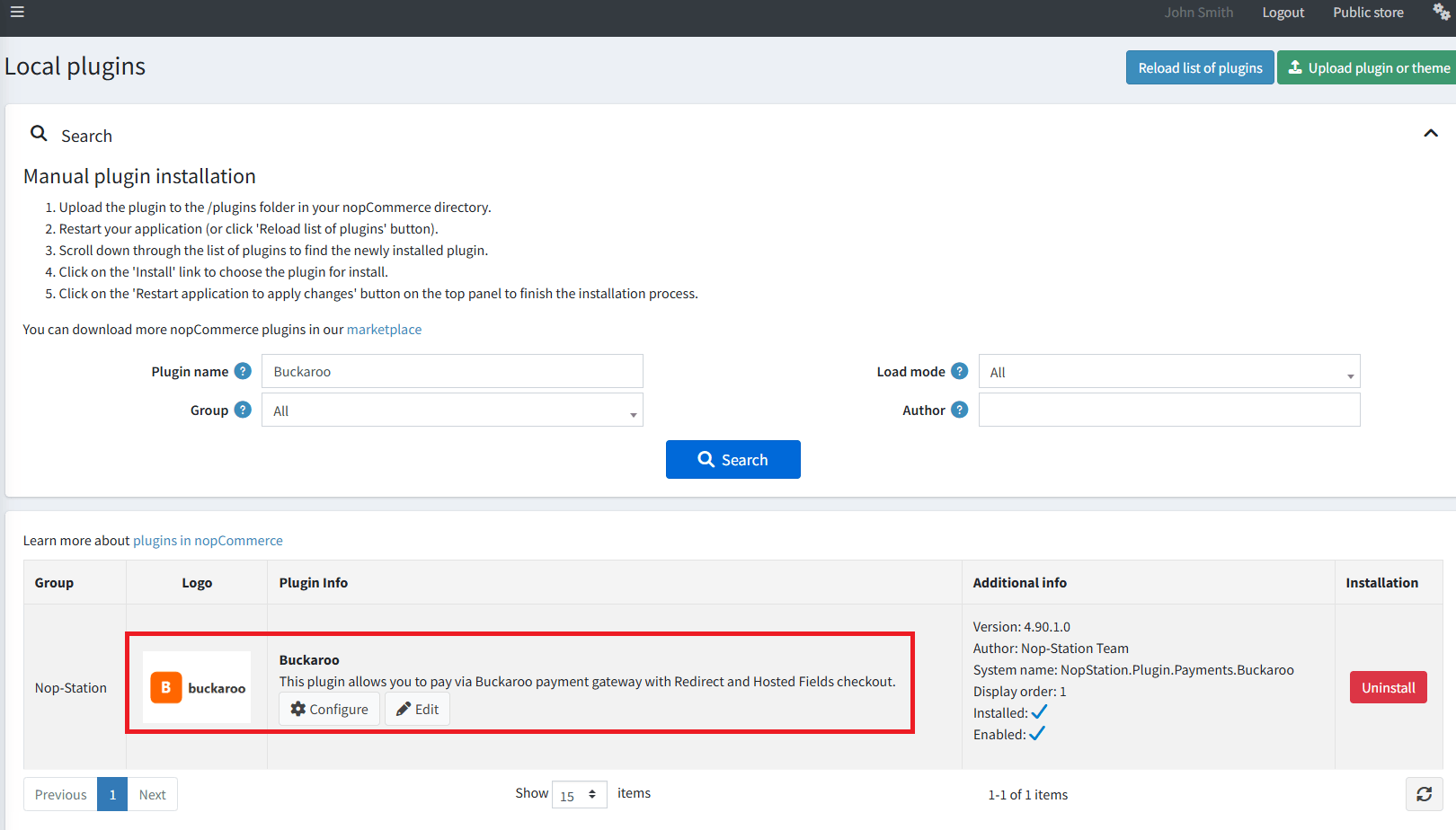Open the Load mode dropdown
This screenshot has width=1456, height=830.
[x=1169, y=371]
